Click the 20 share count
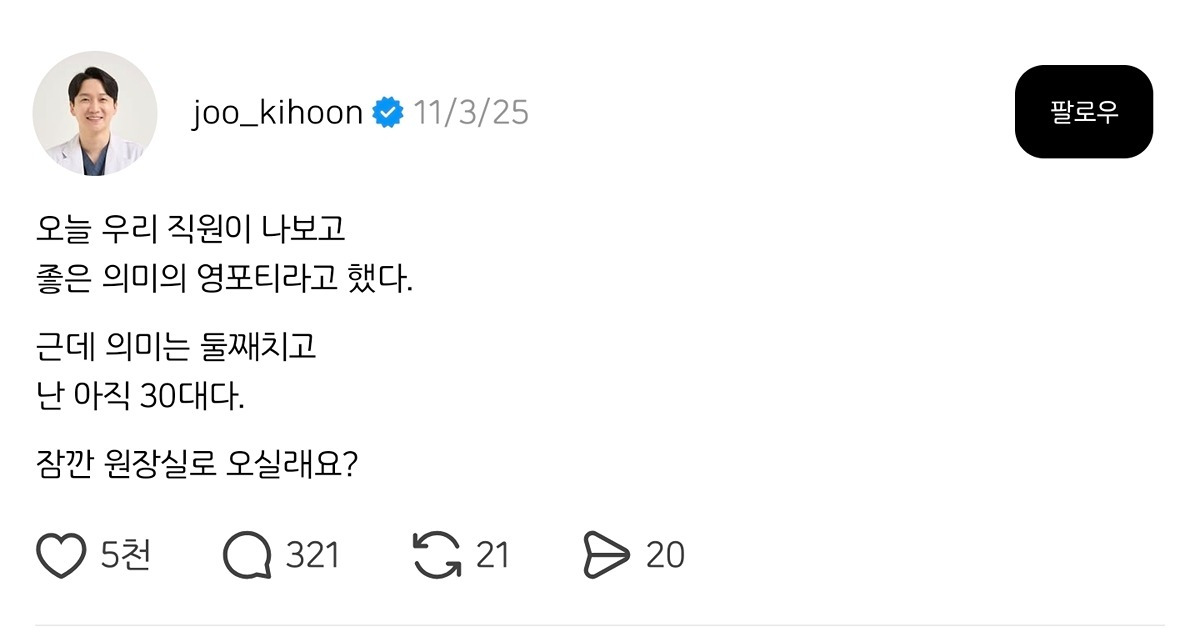This screenshot has width=1200, height=632. (x=665, y=555)
